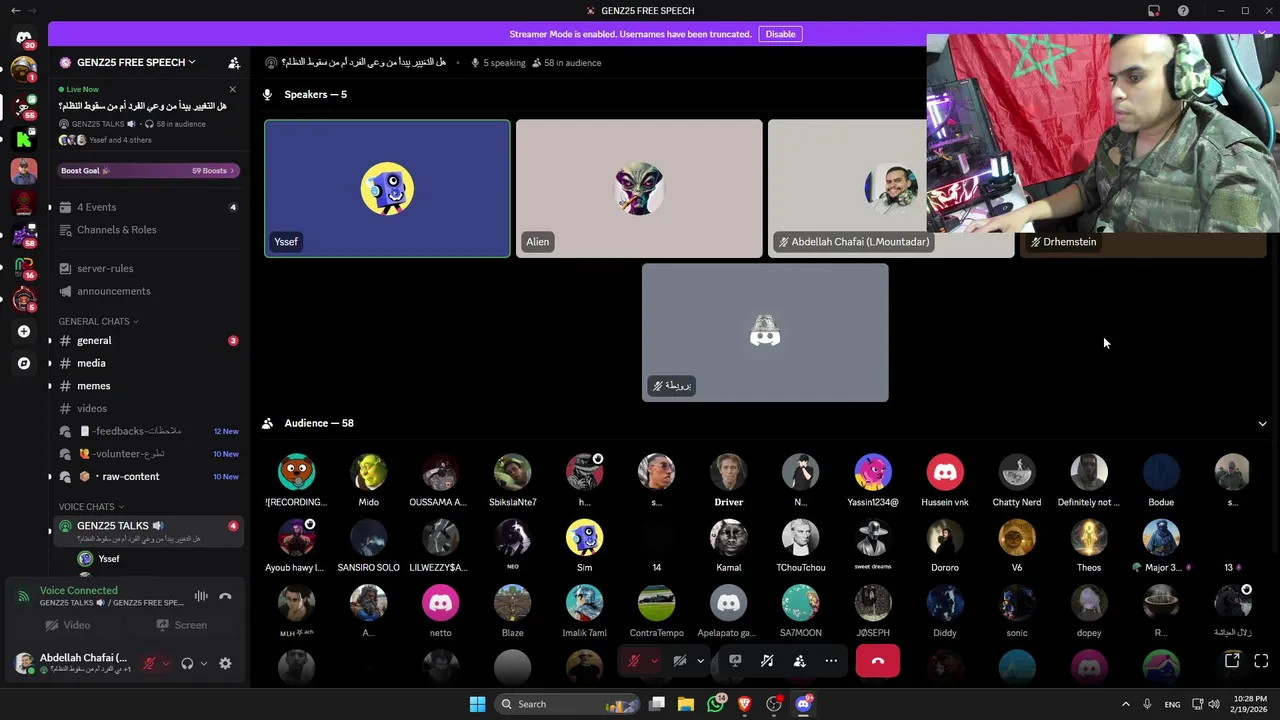Open output device options beside headphones
The image size is (1280, 720).
point(203,663)
